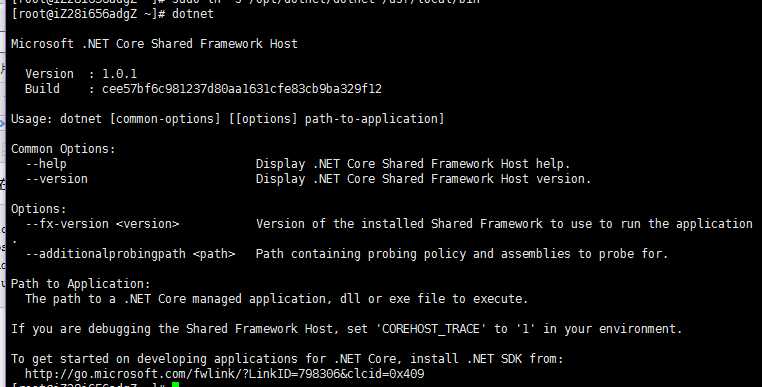Click the --version option text

(x=56, y=179)
